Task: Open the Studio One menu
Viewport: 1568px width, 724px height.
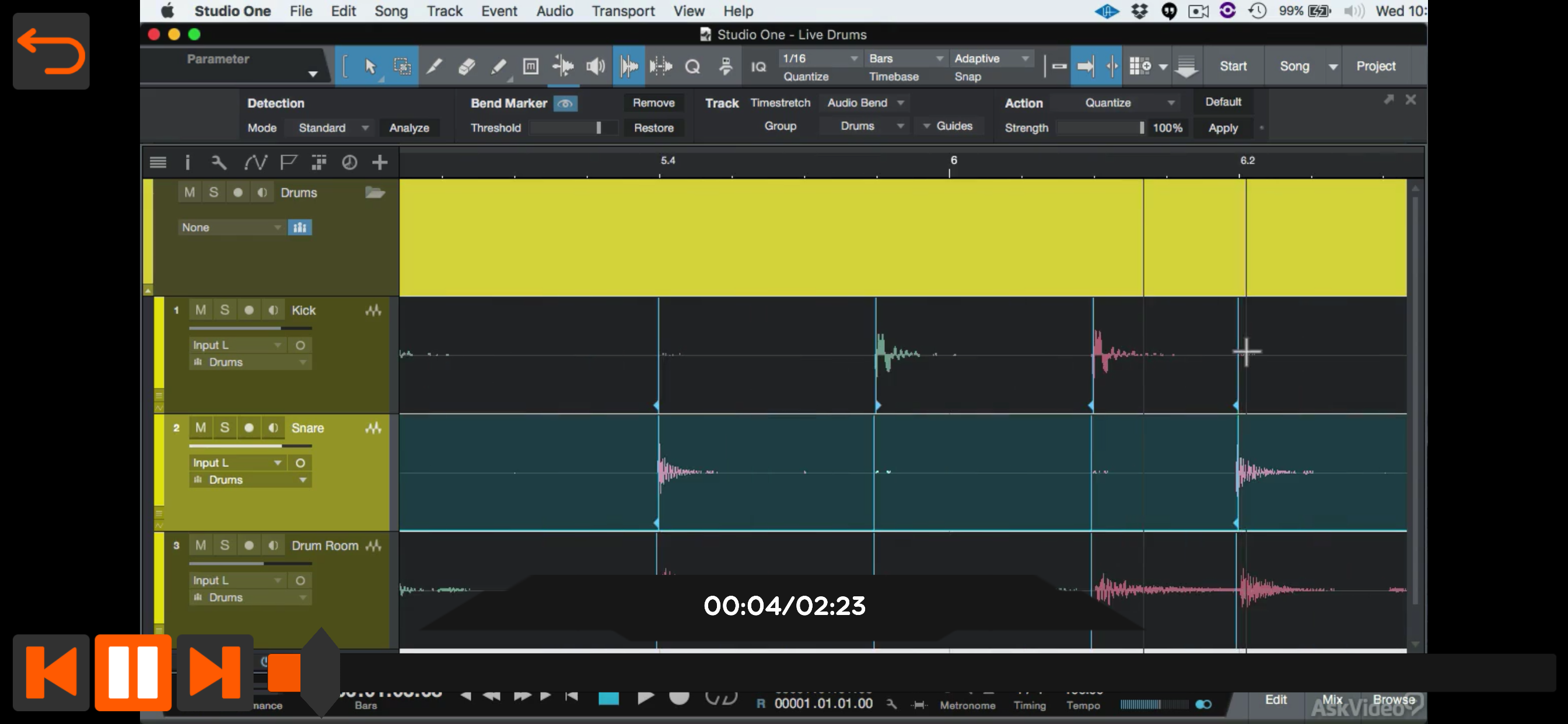Action: tap(233, 11)
